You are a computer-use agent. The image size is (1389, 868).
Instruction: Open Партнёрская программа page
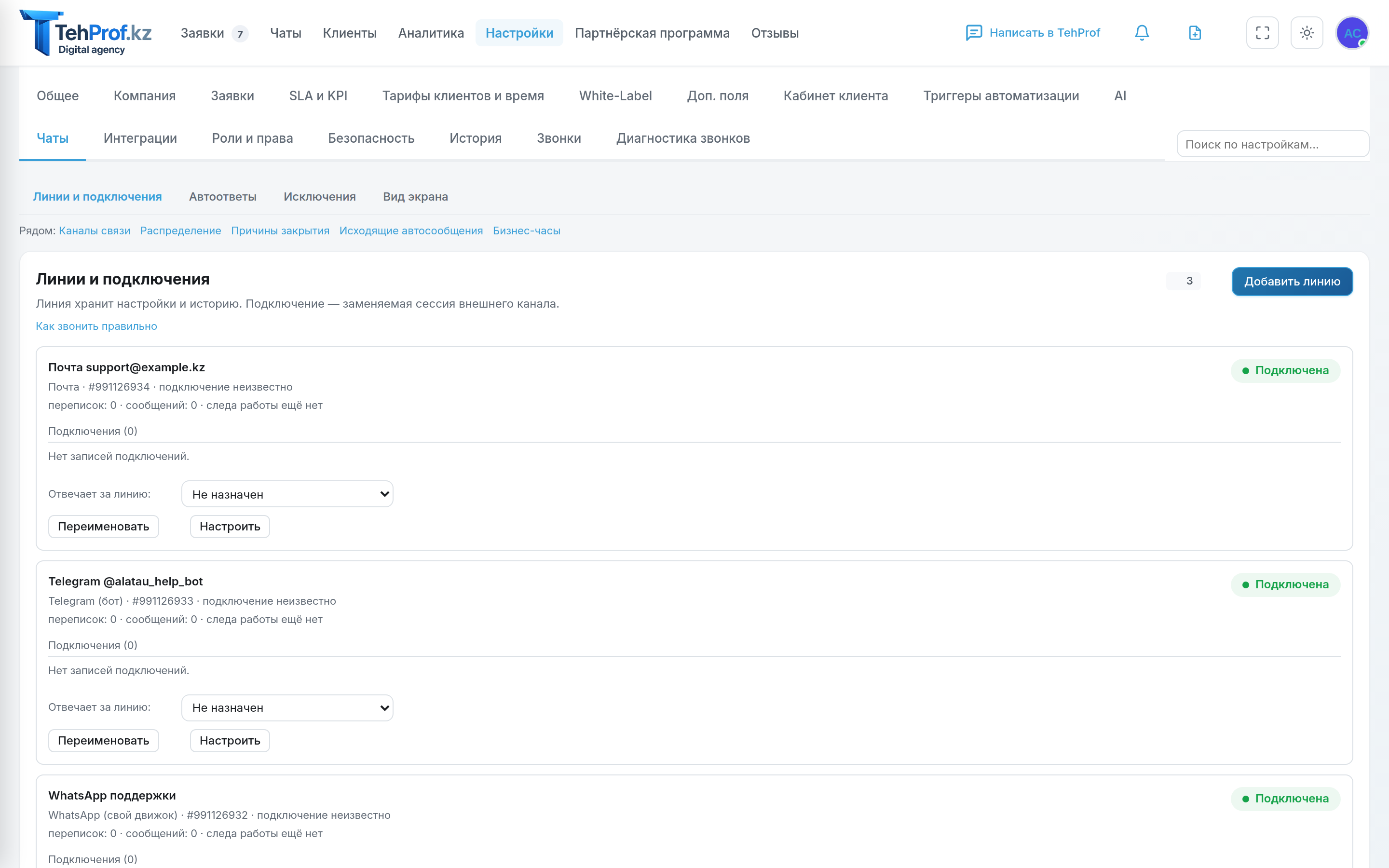653,33
